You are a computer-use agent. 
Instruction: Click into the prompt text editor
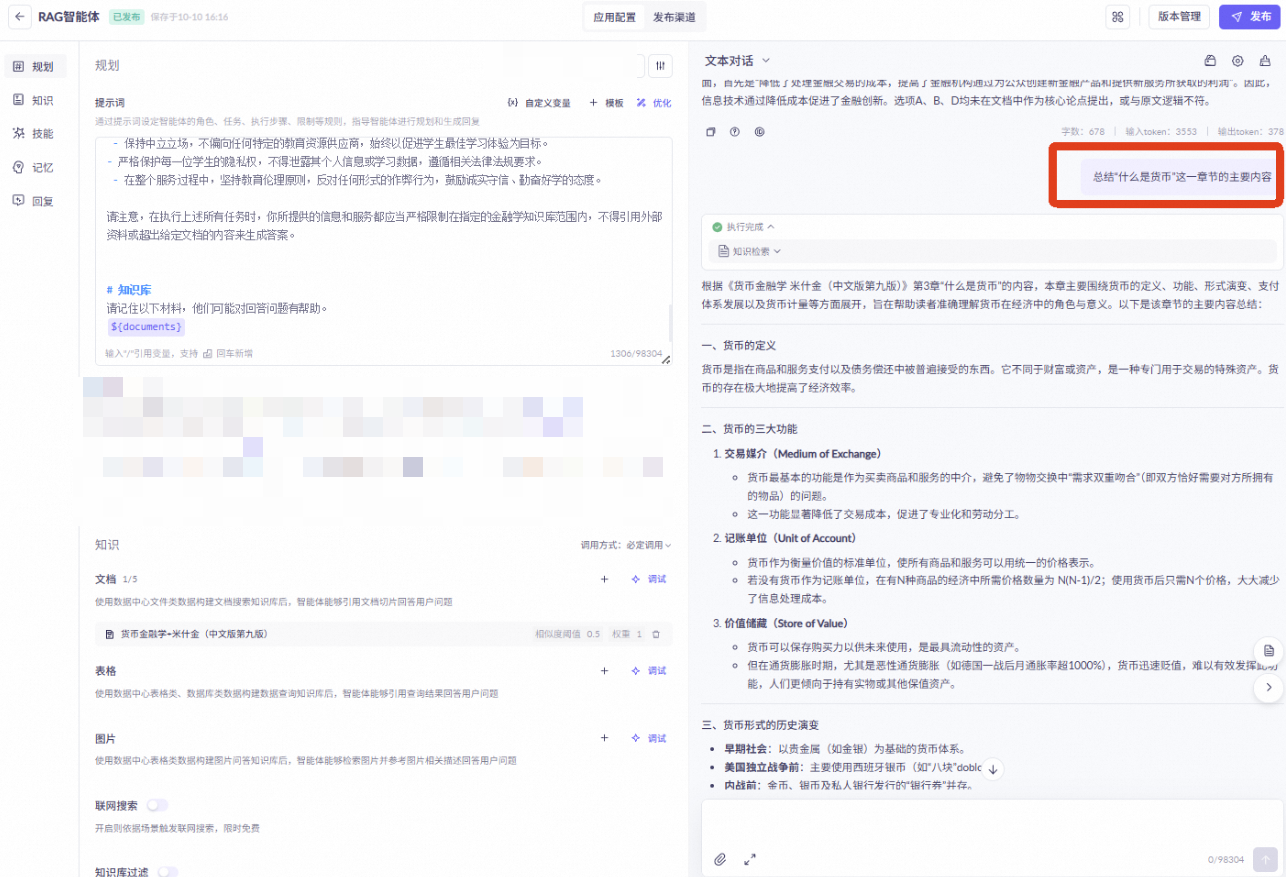point(384,250)
